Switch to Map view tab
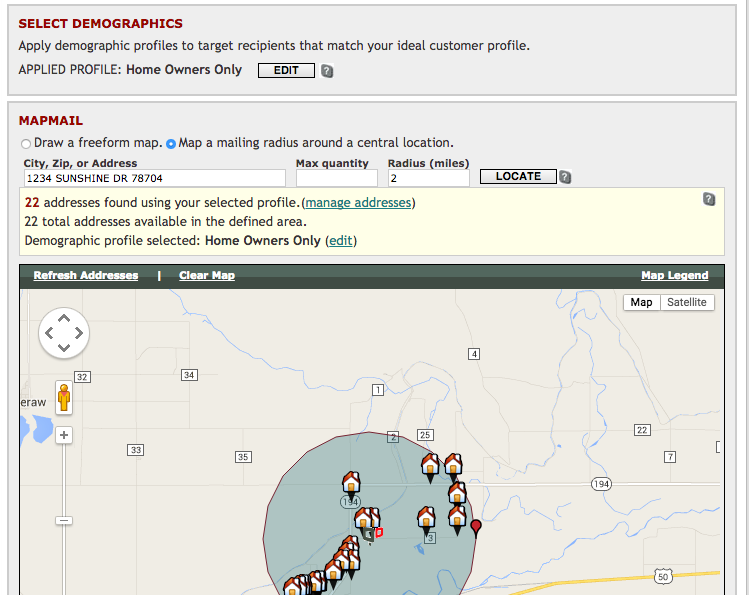Screen dimensions: 749x595 coord(641,302)
